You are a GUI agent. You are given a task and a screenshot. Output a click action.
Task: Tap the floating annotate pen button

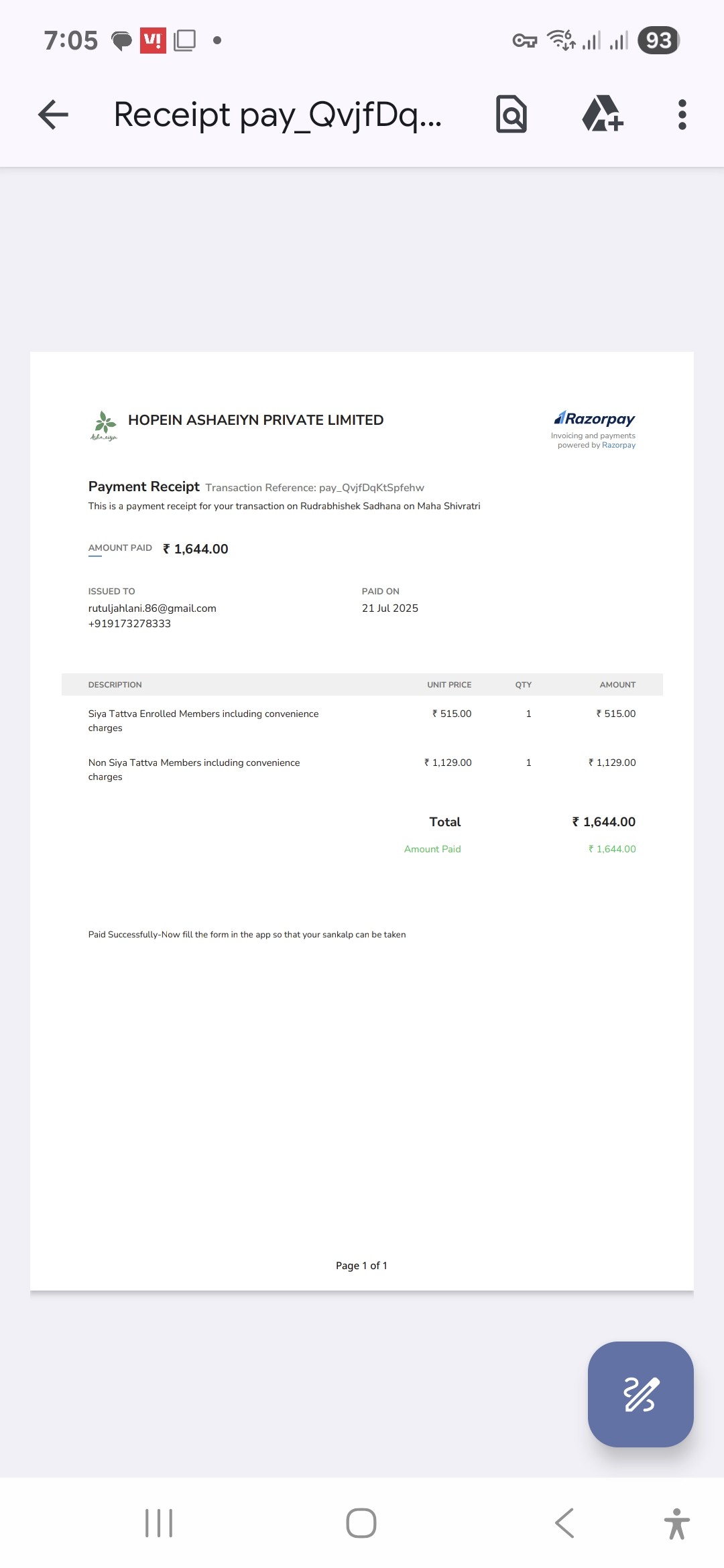click(x=641, y=1394)
